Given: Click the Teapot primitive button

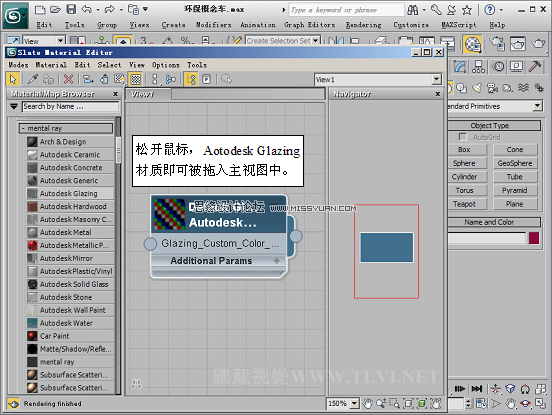Looking at the screenshot, I should click(467, 204).
